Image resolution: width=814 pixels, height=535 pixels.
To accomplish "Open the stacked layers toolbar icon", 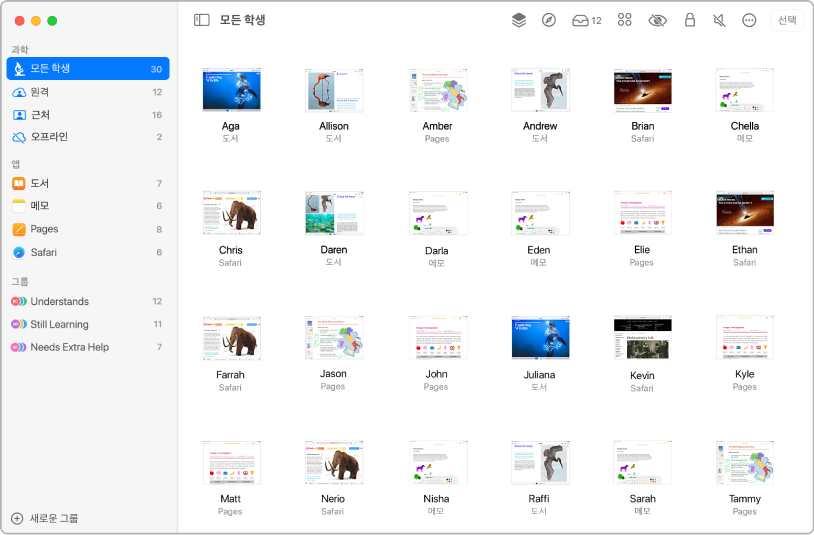I will point(519,20).
